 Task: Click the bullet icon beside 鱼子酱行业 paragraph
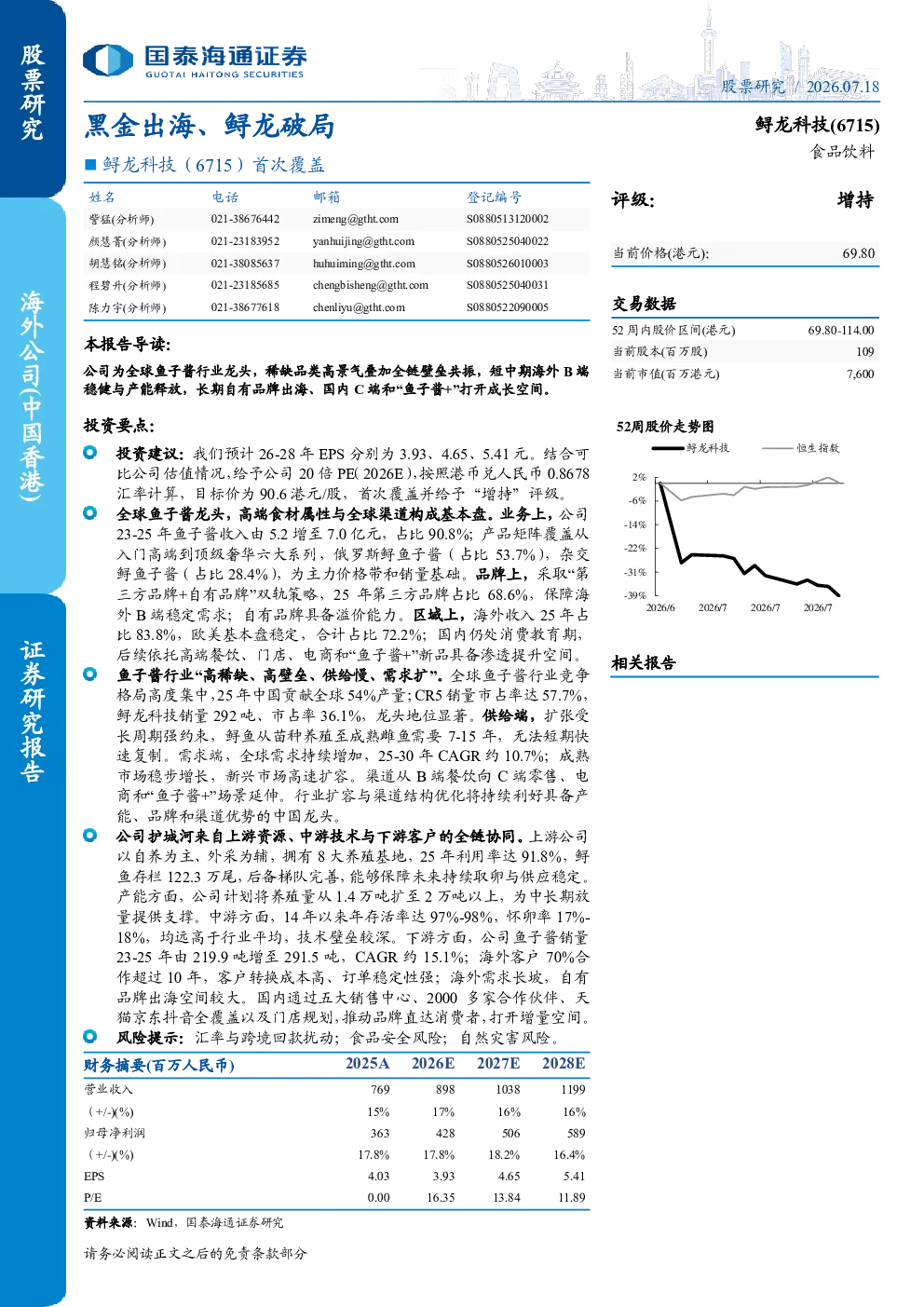pyautogui.click(x=90, y=674)
